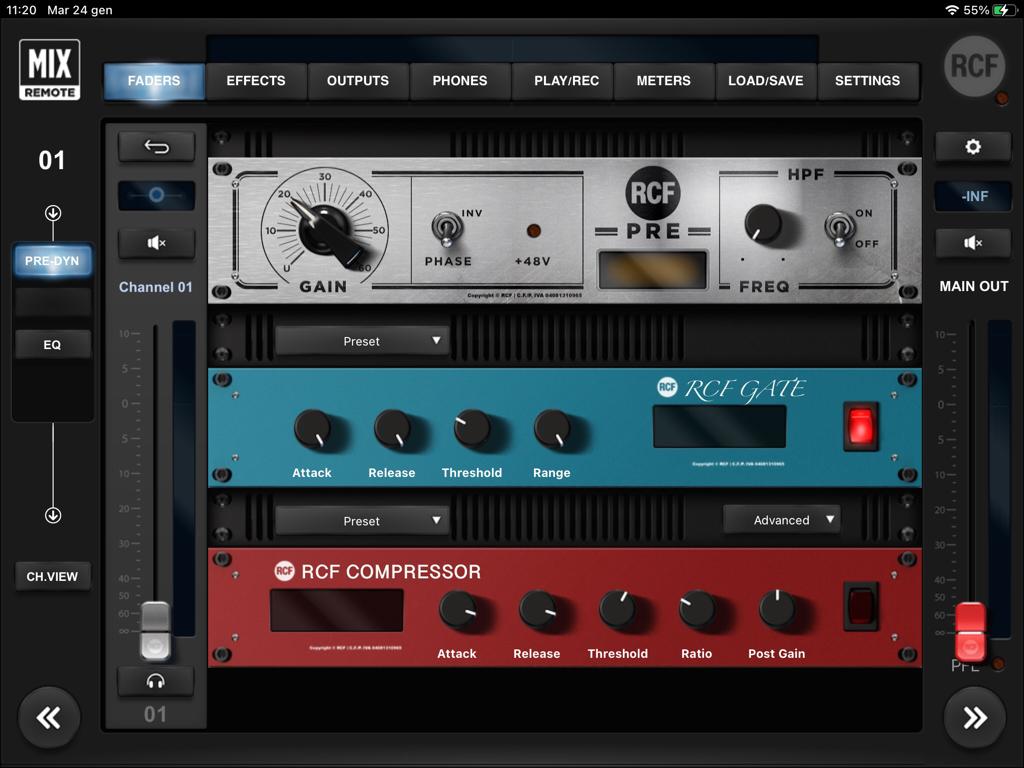Flip the HPF ON/OFF switch

[x=839, y=229]
